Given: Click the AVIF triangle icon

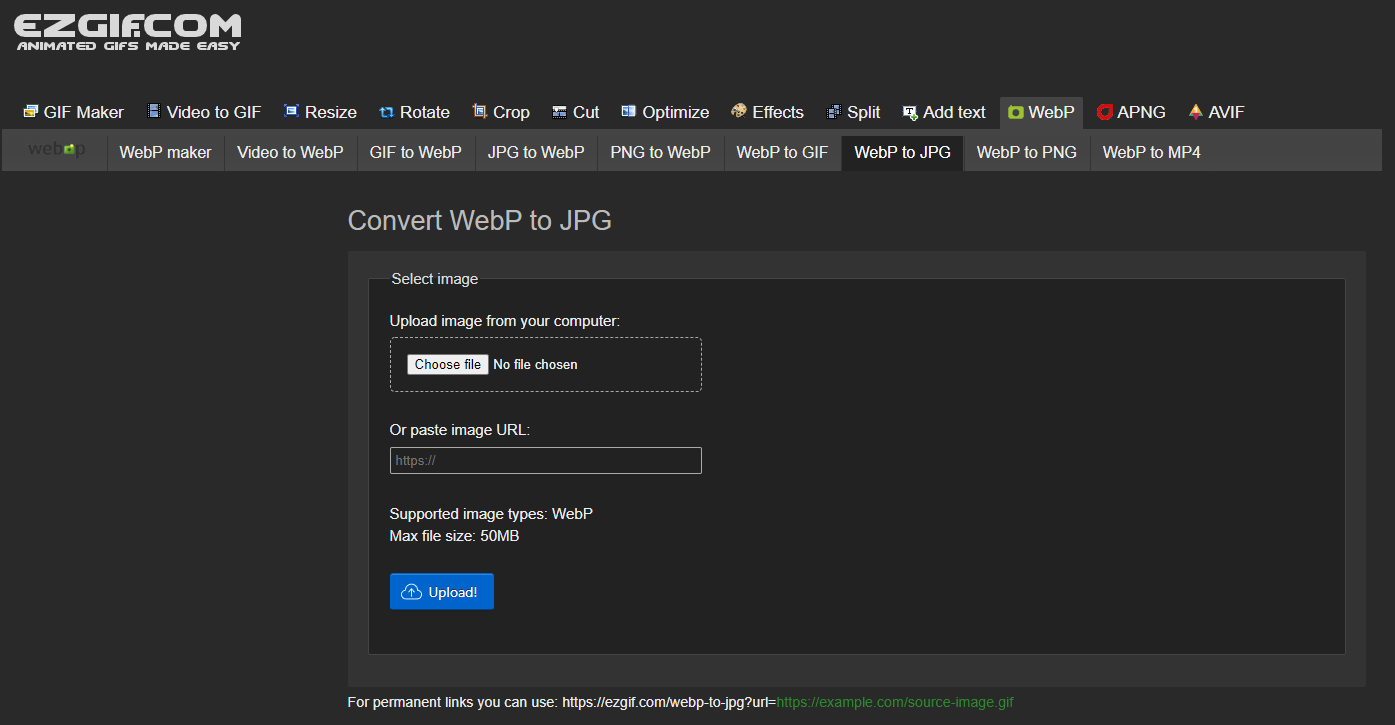Looking at the screenshot, I should click(1195, 111).
